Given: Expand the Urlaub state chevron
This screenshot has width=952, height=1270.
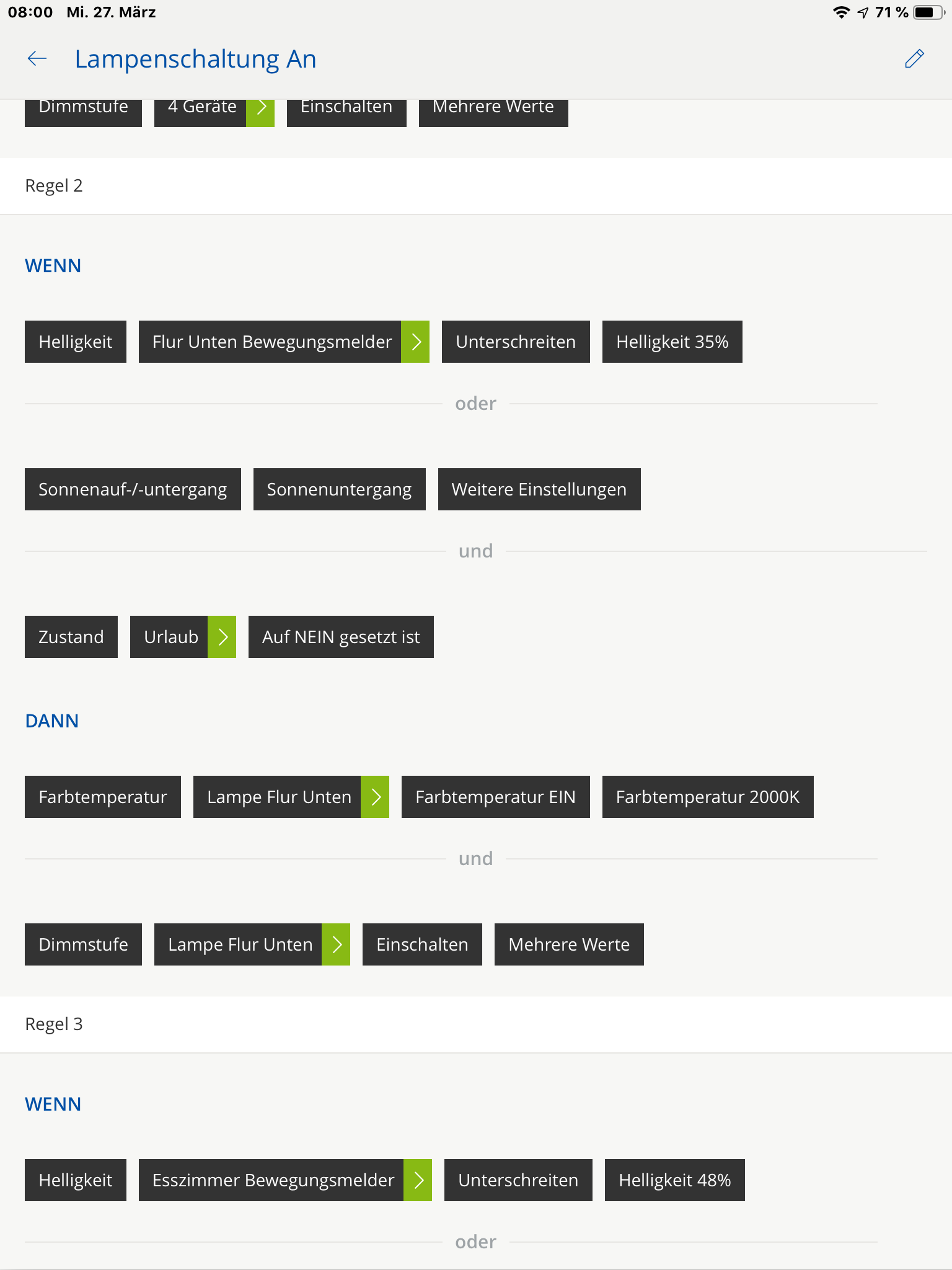Looking at the screenshot, I should point(222,637).
